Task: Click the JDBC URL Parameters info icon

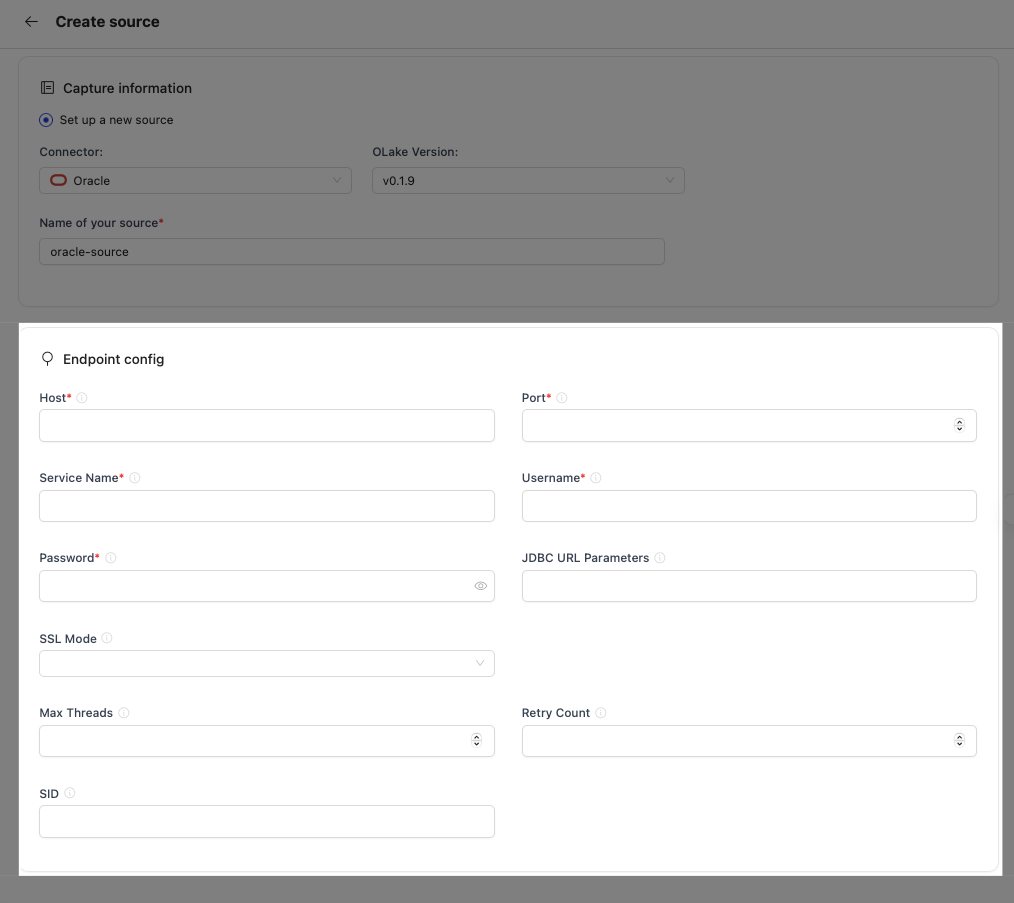Action: [x=660, y=558]
